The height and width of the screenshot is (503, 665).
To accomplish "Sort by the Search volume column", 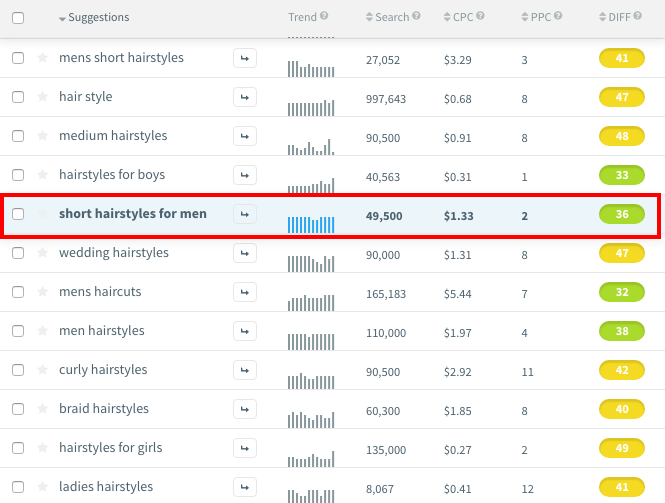I will point(391,18).
